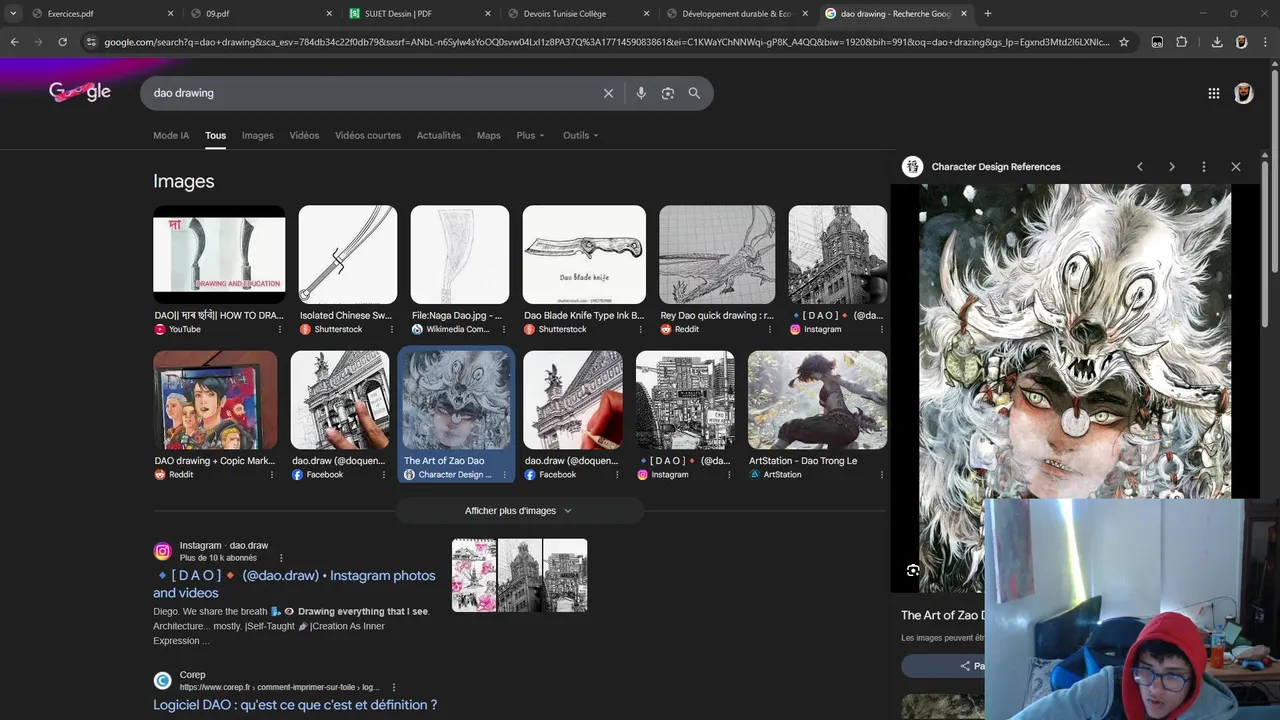Open the browser three-dot menu
The width and height of the screenshot is (1280, 720).
1265,42
